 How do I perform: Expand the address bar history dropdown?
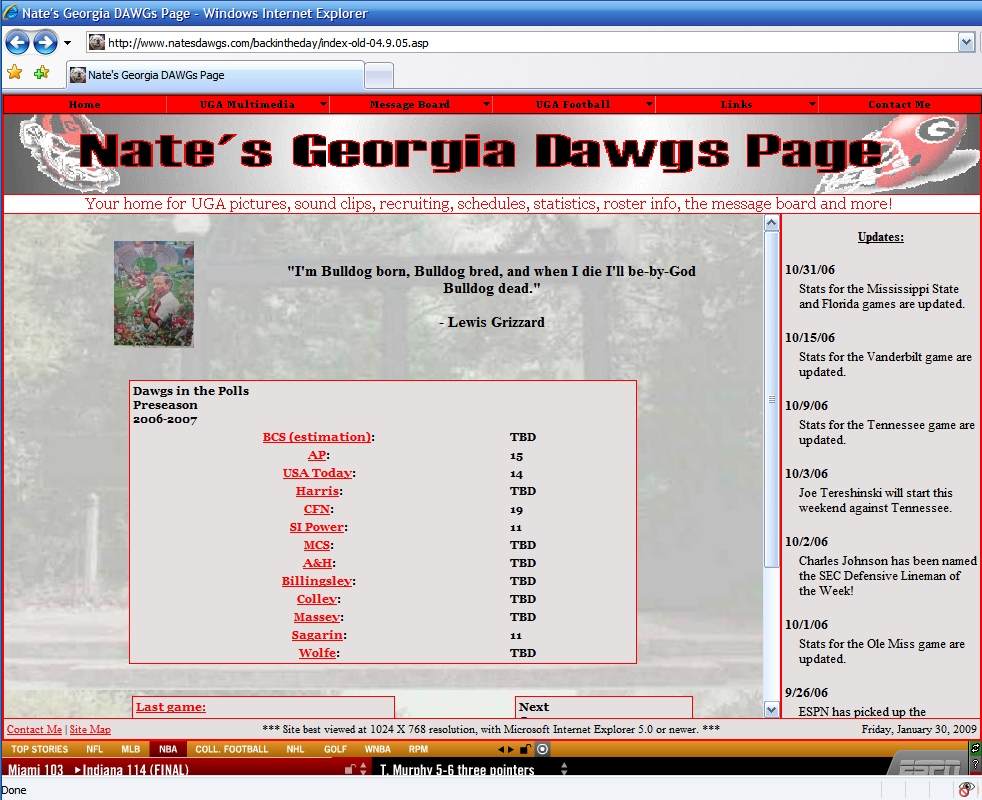(966, 43)
